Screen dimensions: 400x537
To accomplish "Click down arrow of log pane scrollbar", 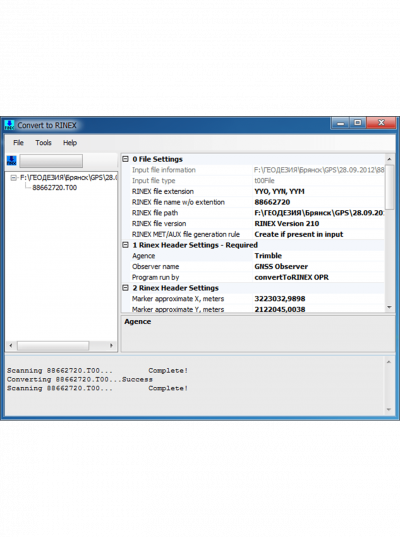I will click(x=389, y=409).
